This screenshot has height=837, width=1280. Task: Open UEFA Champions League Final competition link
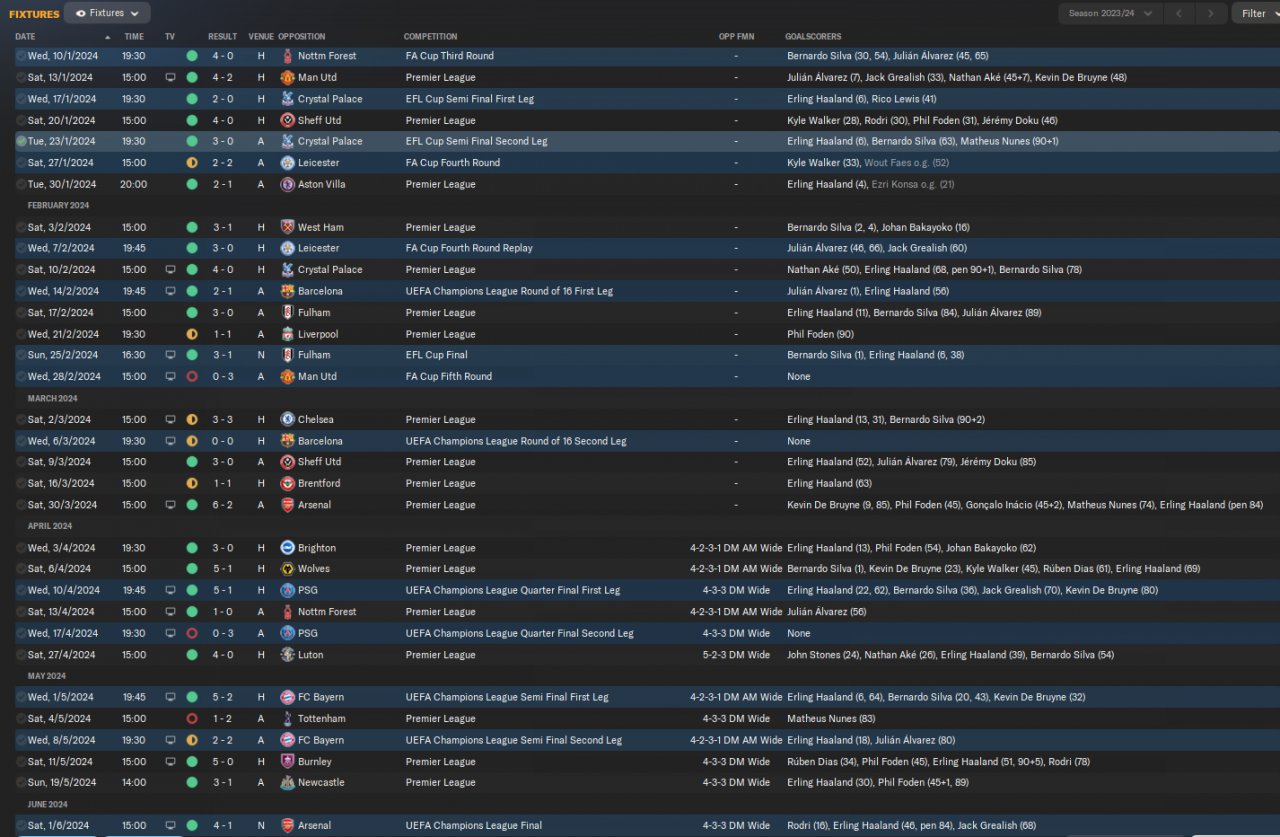[x=474, y=826]
